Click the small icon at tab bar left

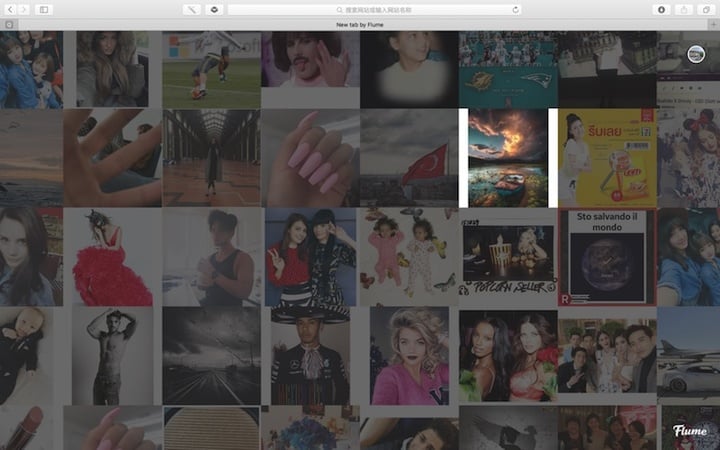point(9,23)
